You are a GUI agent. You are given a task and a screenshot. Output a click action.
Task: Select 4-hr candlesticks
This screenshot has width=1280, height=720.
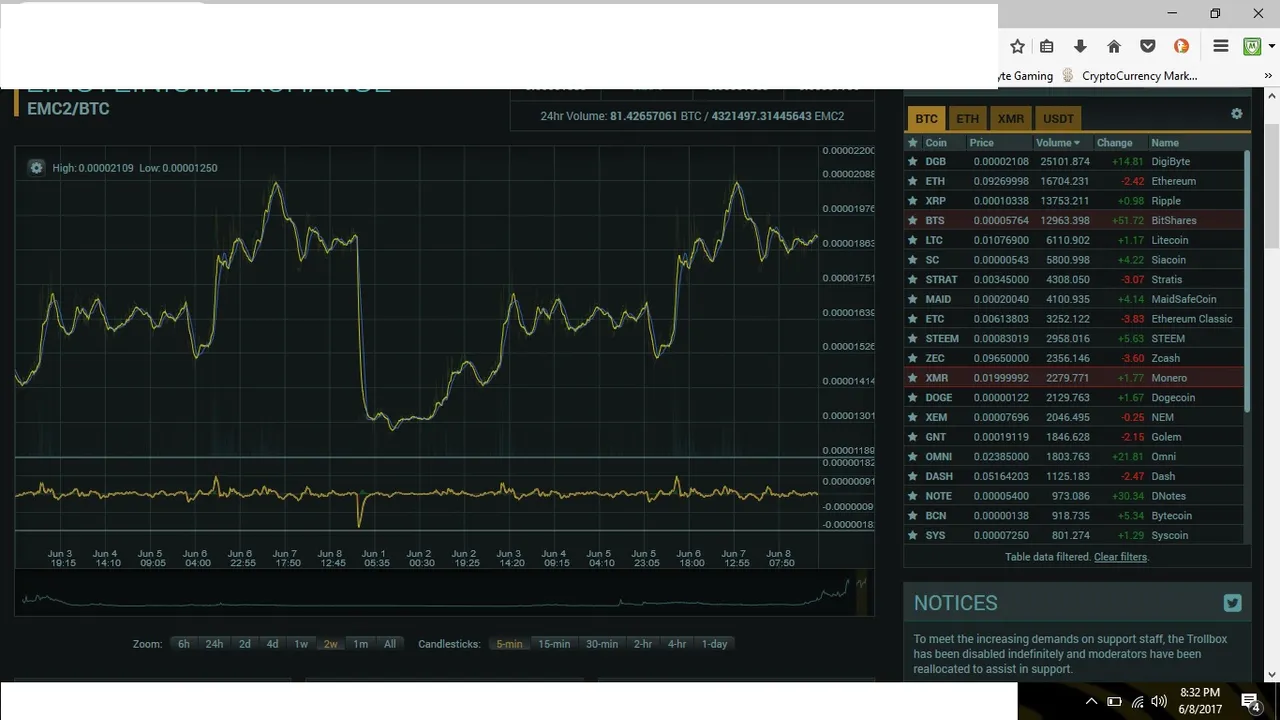677,644
